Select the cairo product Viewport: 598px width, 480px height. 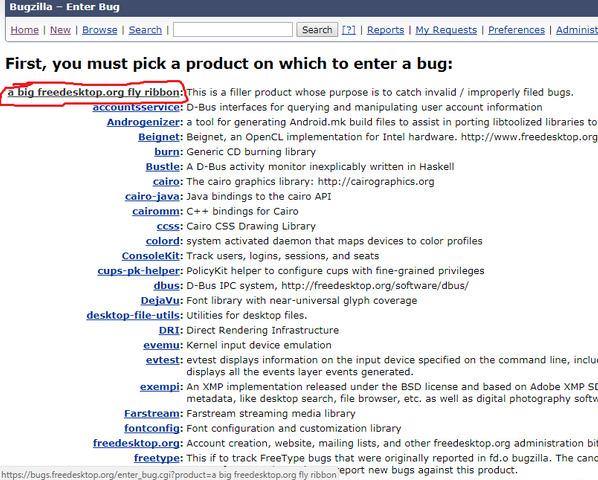(166, 181)
